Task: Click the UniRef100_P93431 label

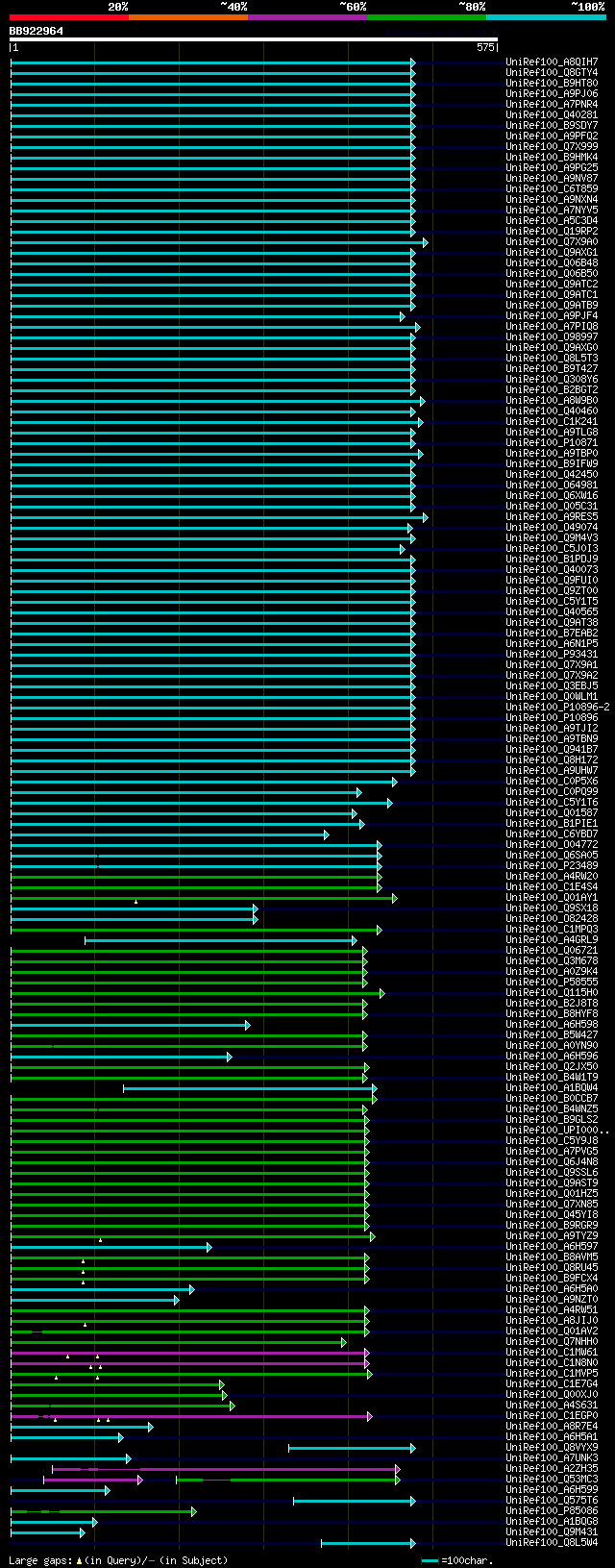Action: 552,655
